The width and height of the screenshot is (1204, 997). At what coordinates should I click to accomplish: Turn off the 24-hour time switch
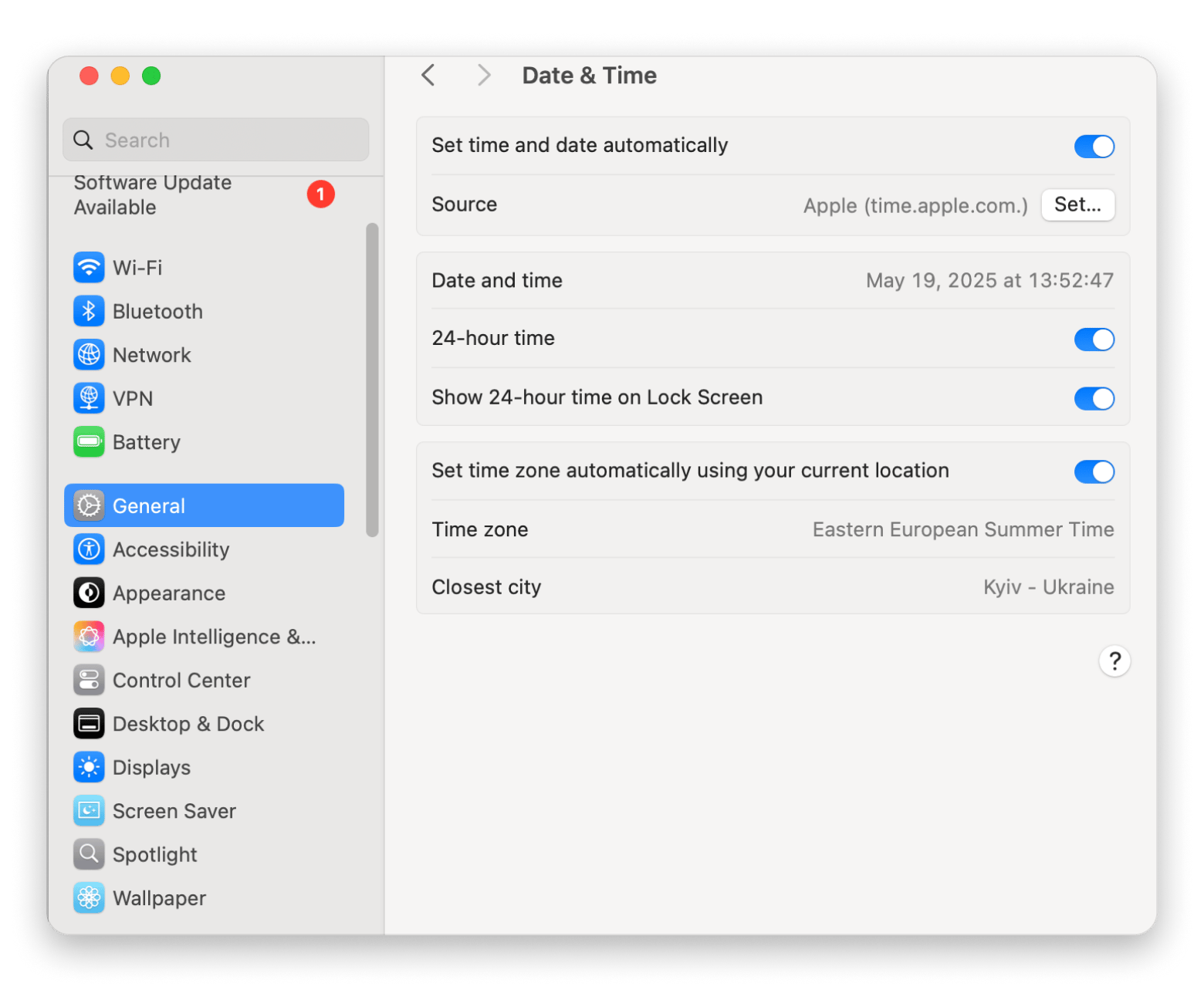click(x=1094, y=340)
